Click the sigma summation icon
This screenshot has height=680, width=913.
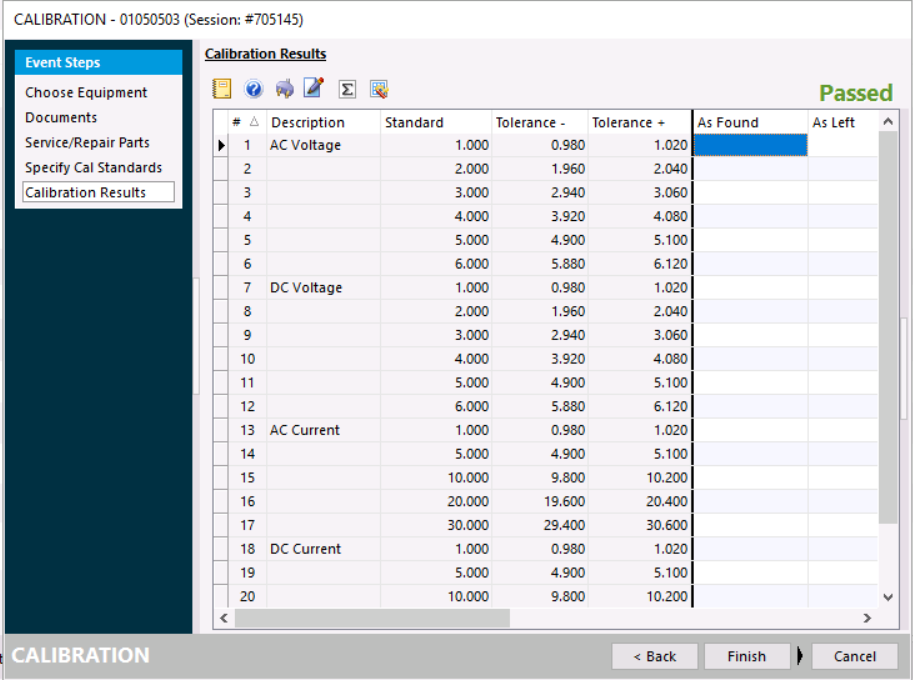pyautogui.click(x=347, y=89)
